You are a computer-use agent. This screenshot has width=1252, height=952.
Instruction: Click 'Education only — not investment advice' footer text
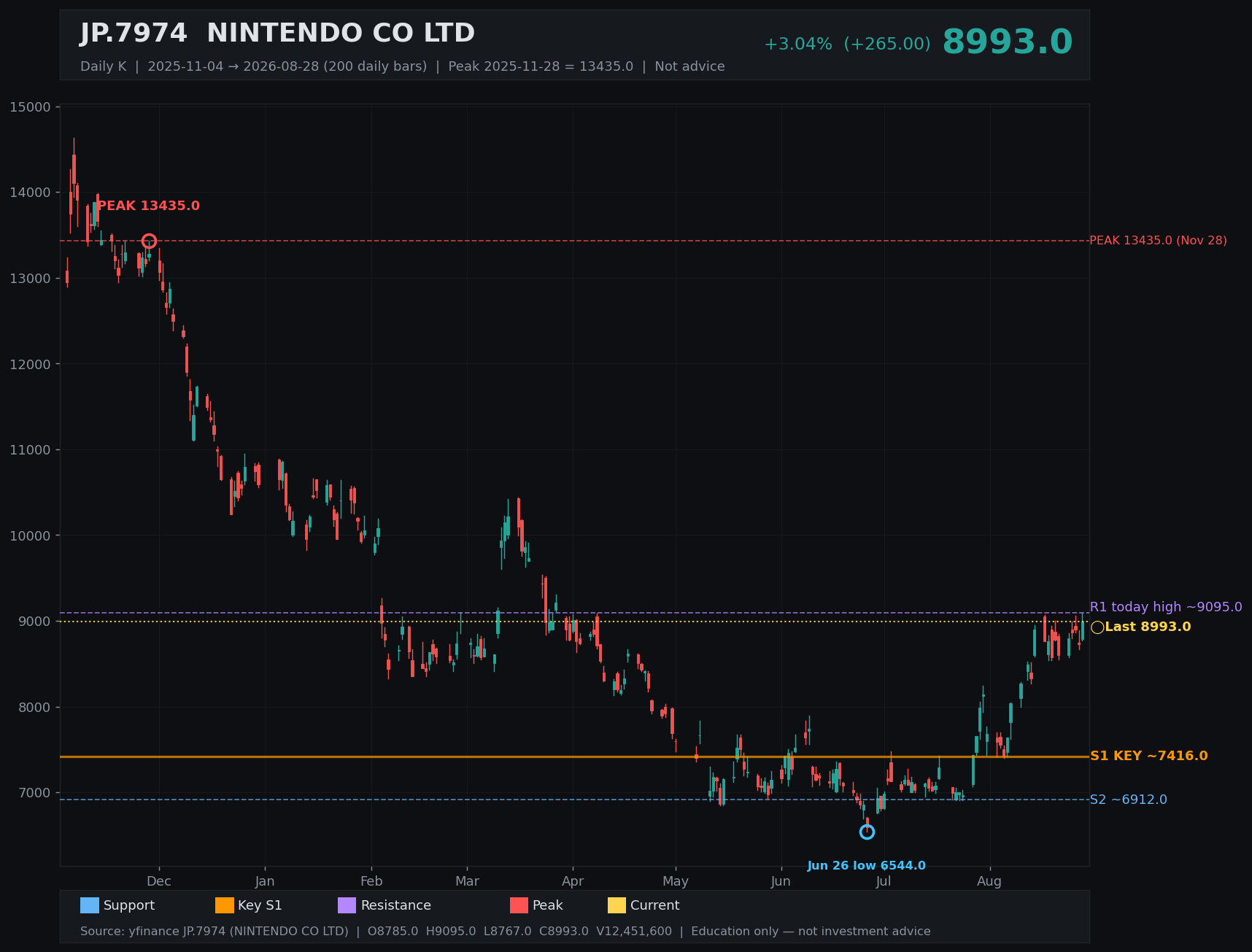click(811, 932)
